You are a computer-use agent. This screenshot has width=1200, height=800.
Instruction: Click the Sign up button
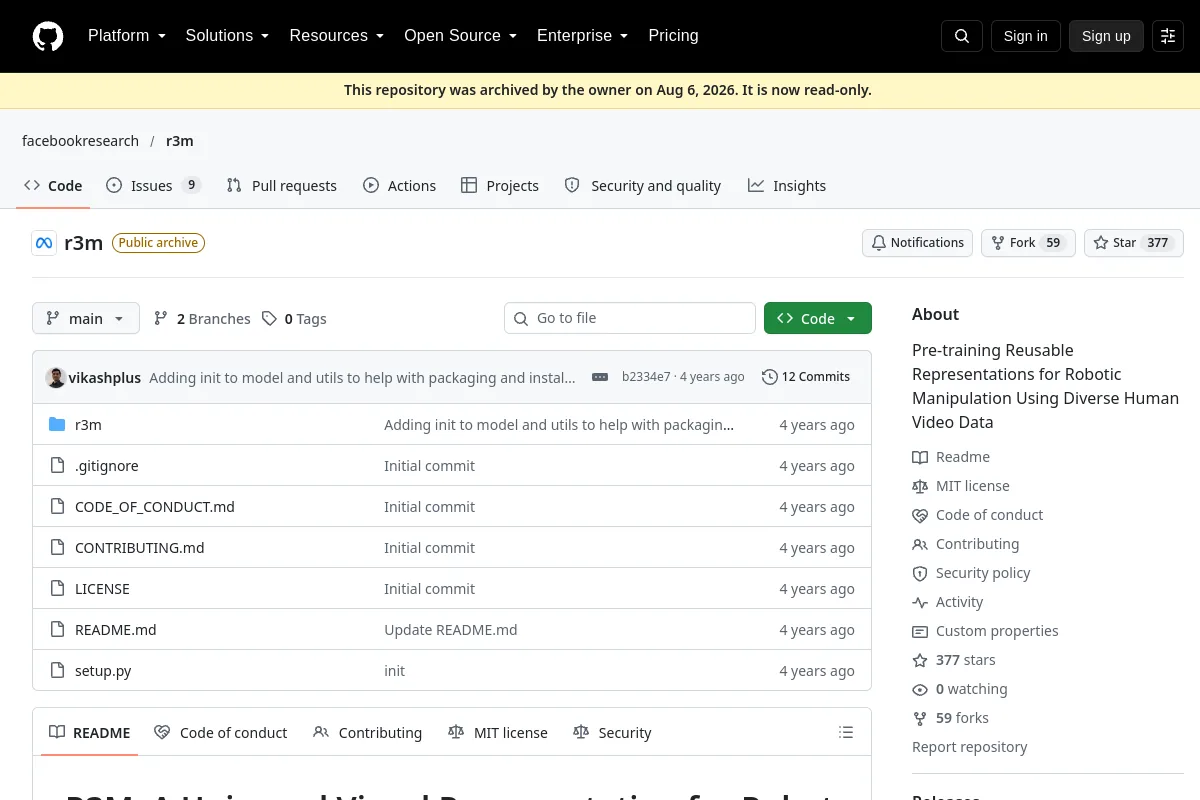[x=1106, y=36]
